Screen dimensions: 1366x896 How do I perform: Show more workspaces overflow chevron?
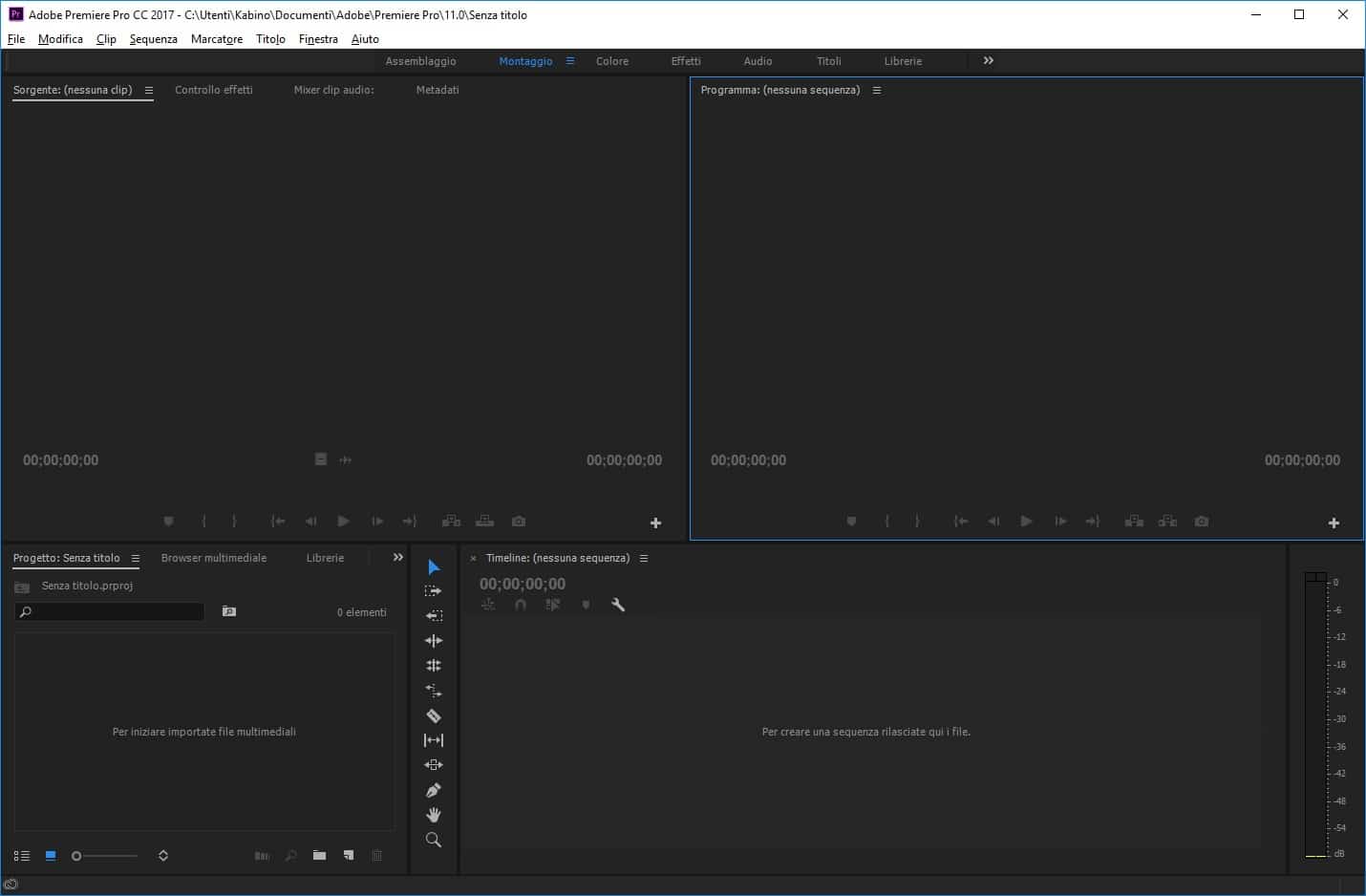tap(989, 60)
